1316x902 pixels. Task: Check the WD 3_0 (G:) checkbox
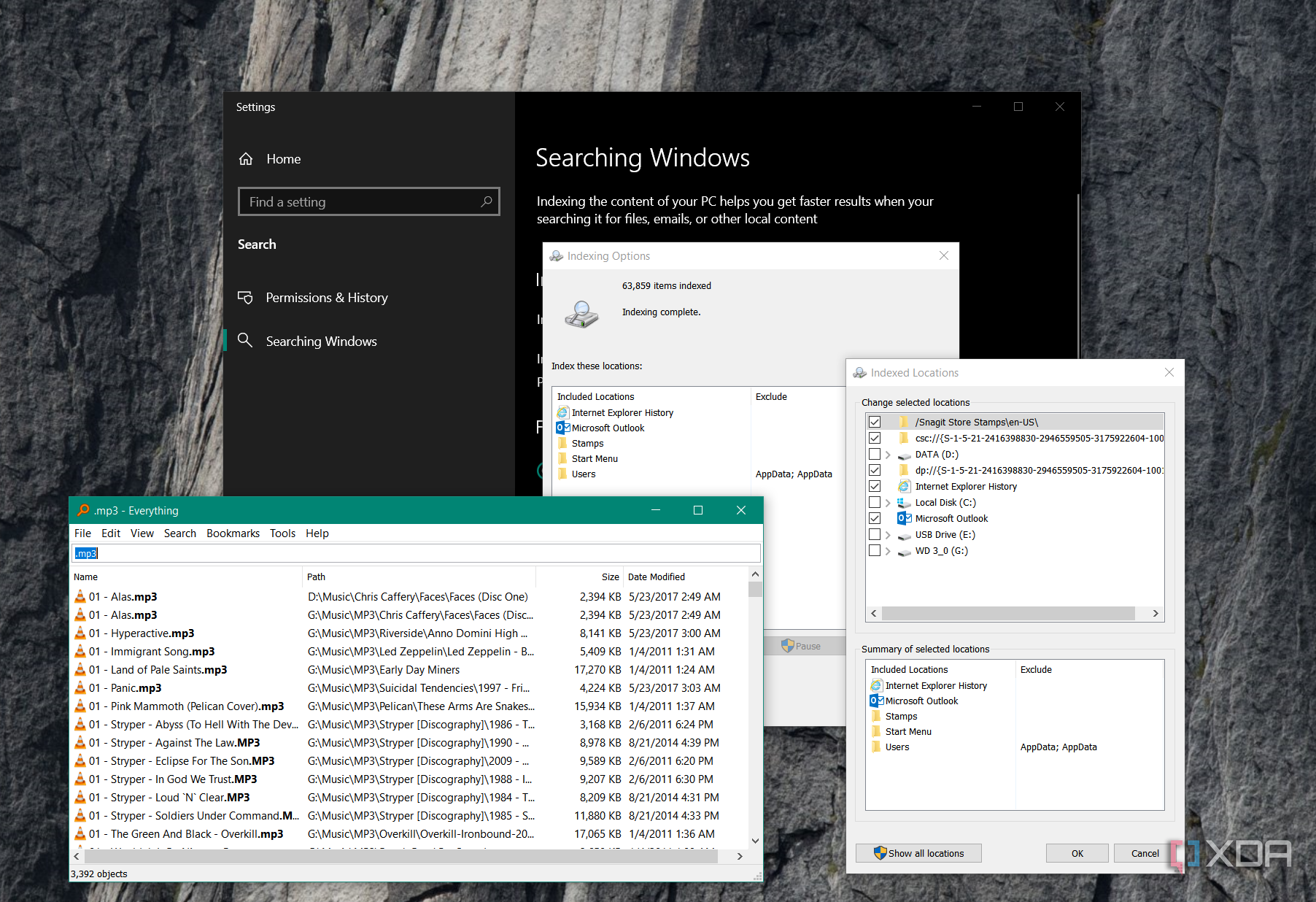tap(875, 550)
